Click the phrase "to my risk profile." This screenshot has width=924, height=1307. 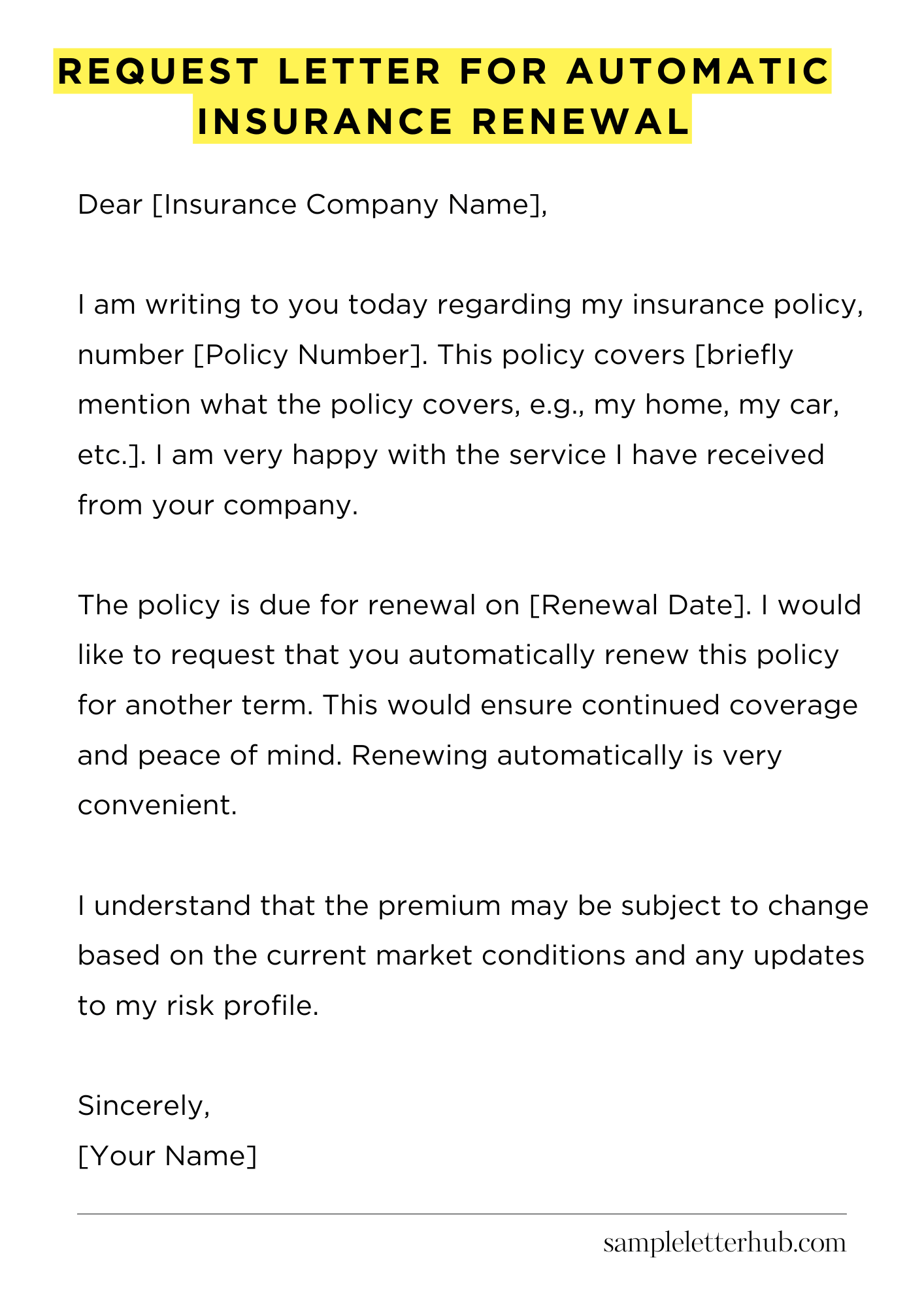click(x=198, y=1006)
